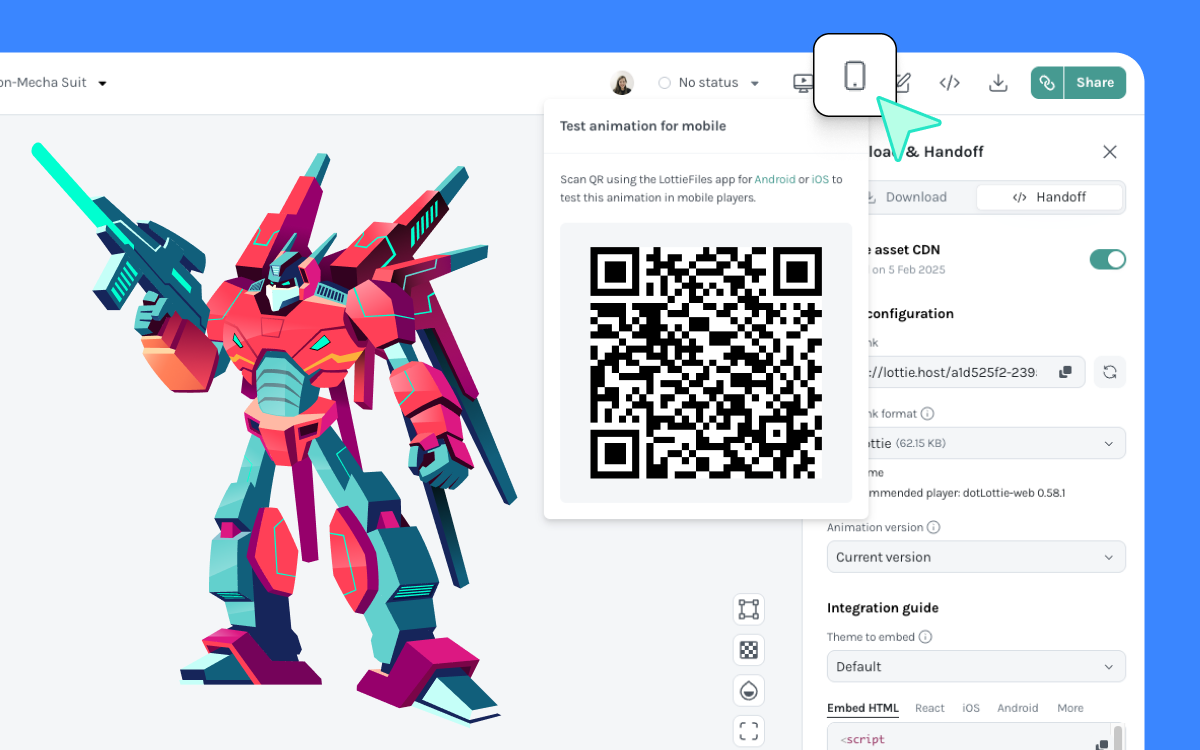Viewport: 1200px width, 750px height.
Task: Click the Share button
Action: pyautogui.click(x=1095, y=83)
